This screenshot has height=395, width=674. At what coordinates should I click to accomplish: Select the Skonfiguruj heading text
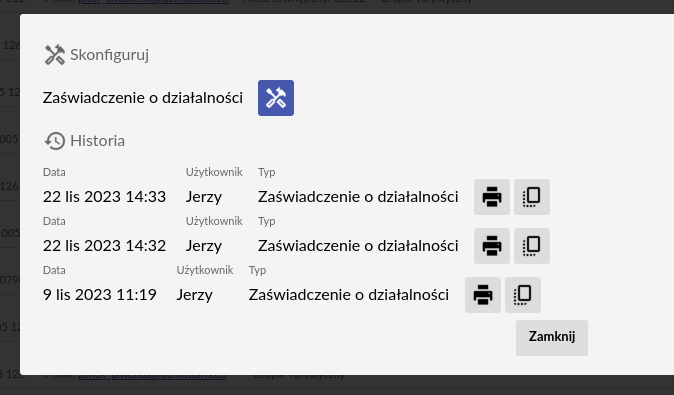110,55
